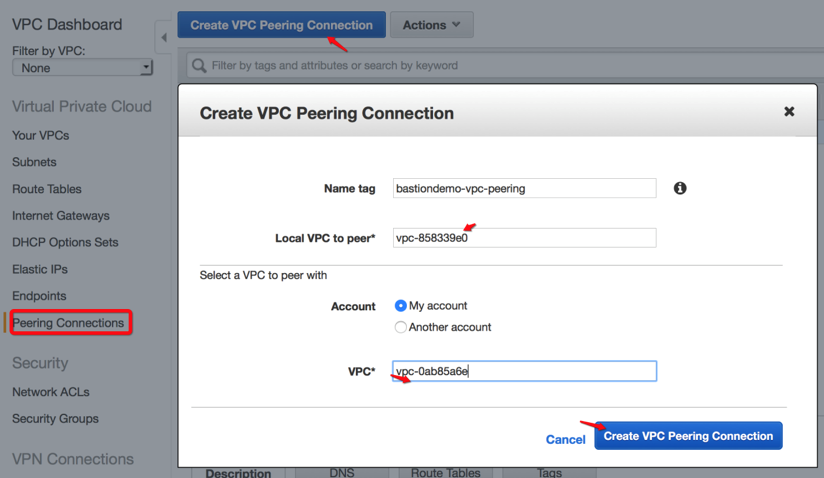824x478 pixels.
Task: Click Cancel in the dialog
Action: click(x=565, y=439)
